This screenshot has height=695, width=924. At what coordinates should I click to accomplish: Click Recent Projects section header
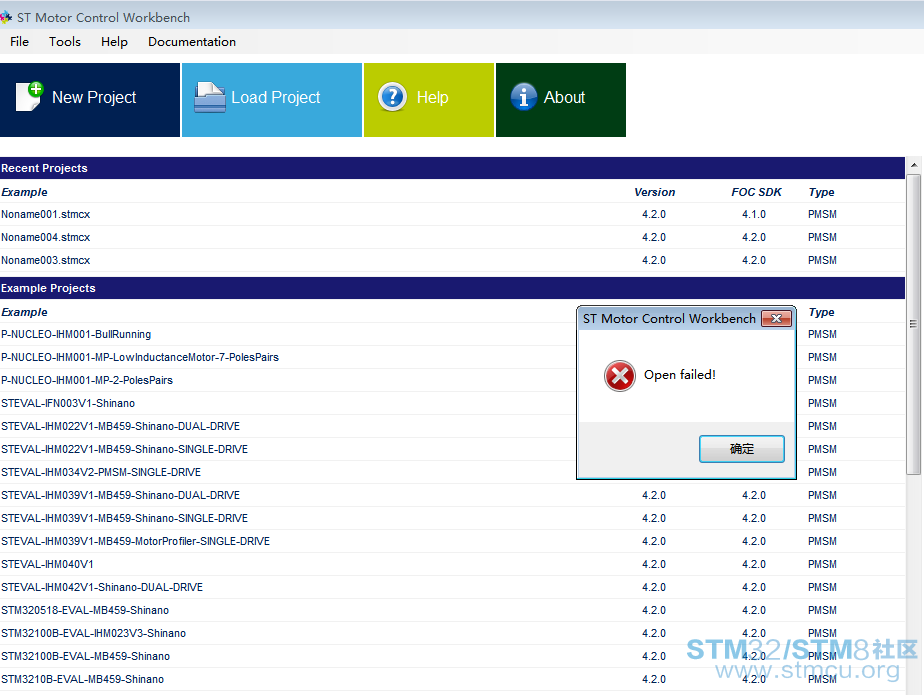(452, 168)
